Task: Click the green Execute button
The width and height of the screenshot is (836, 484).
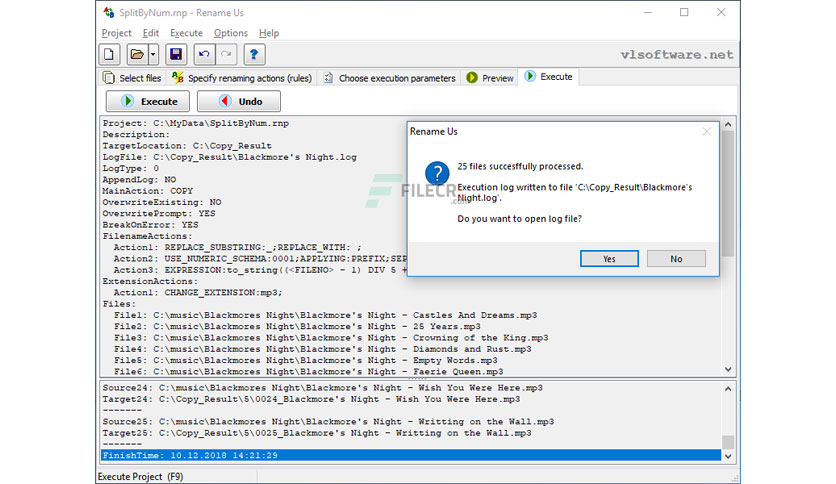Action: point(148,101)
